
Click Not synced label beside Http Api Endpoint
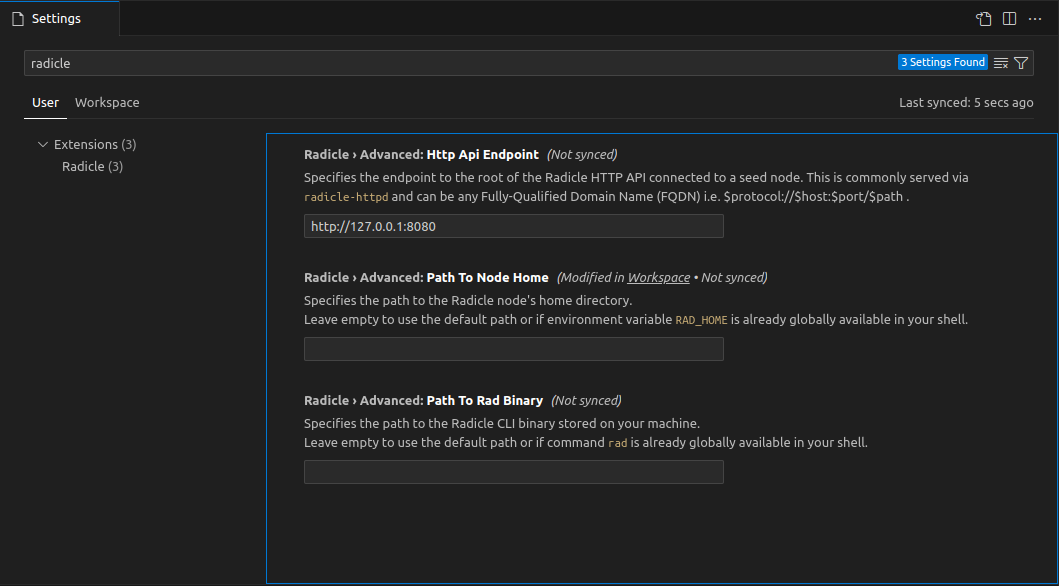click(x=582, y=155)
